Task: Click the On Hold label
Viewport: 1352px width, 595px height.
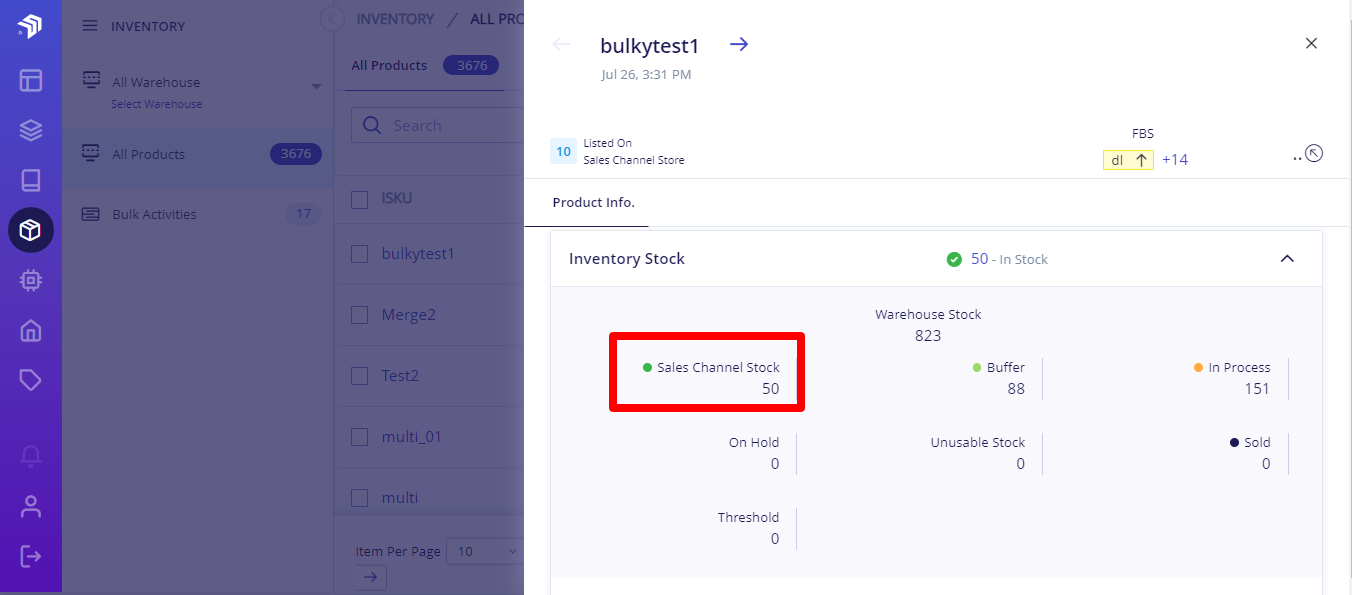Action: (754, 443)
